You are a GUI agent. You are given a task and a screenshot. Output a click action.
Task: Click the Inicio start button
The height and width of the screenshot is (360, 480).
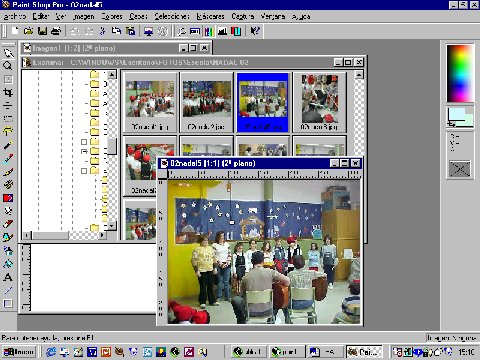[x=19, y=352]
